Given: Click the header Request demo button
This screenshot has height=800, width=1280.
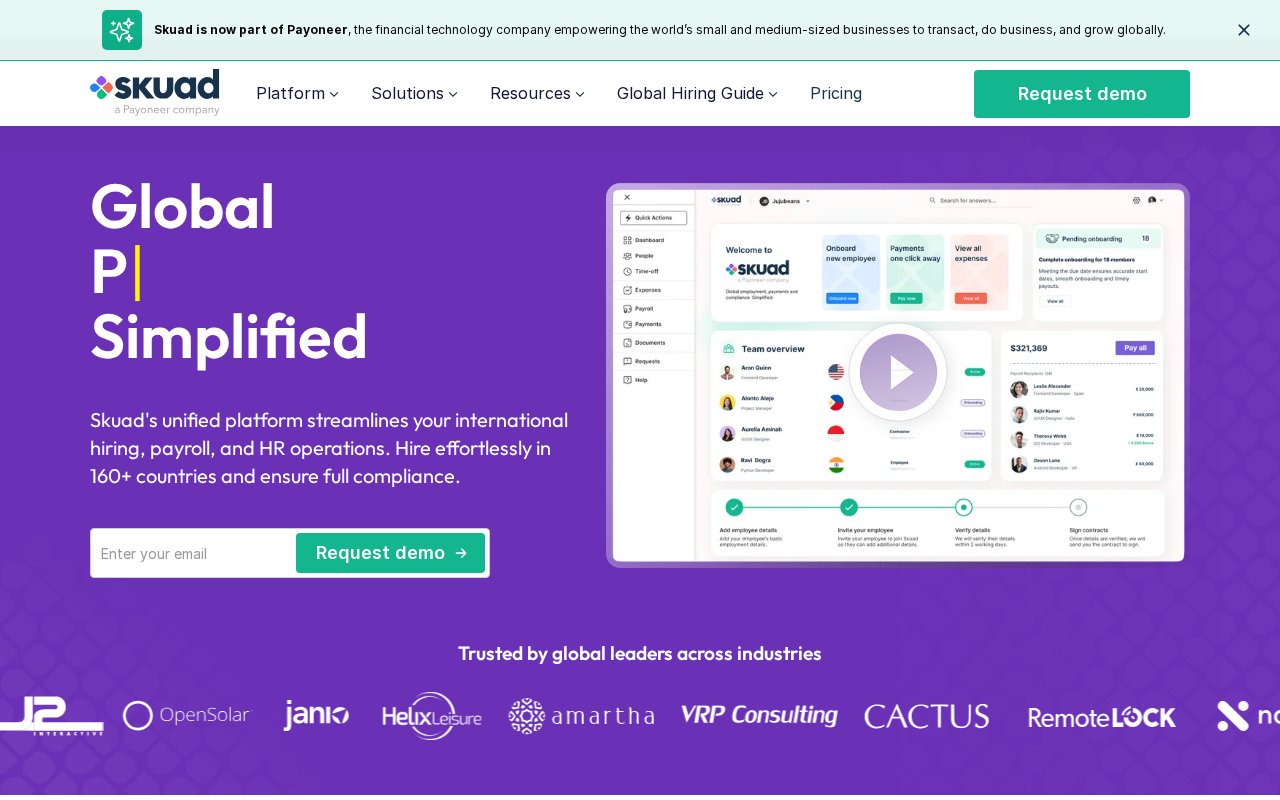Looking at the screenshot, I should [1082, 94].
